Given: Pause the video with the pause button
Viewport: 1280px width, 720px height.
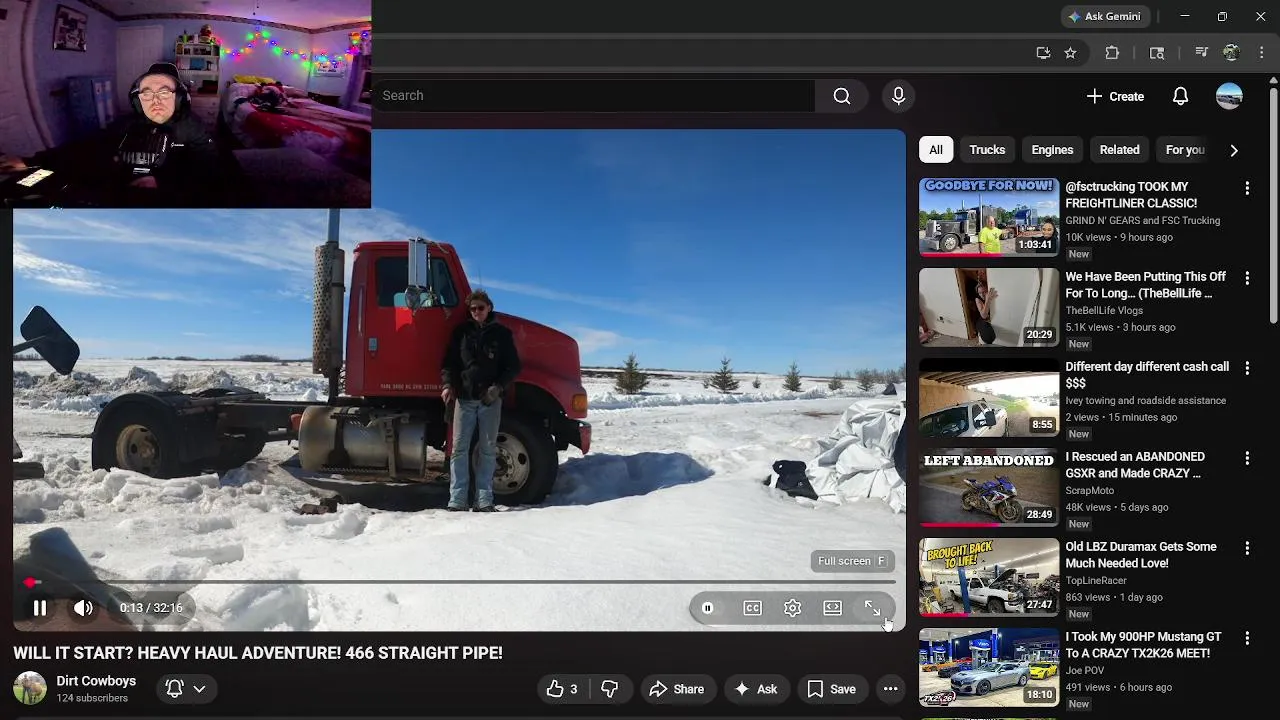Looking at the screenshot, I should 40,608.
